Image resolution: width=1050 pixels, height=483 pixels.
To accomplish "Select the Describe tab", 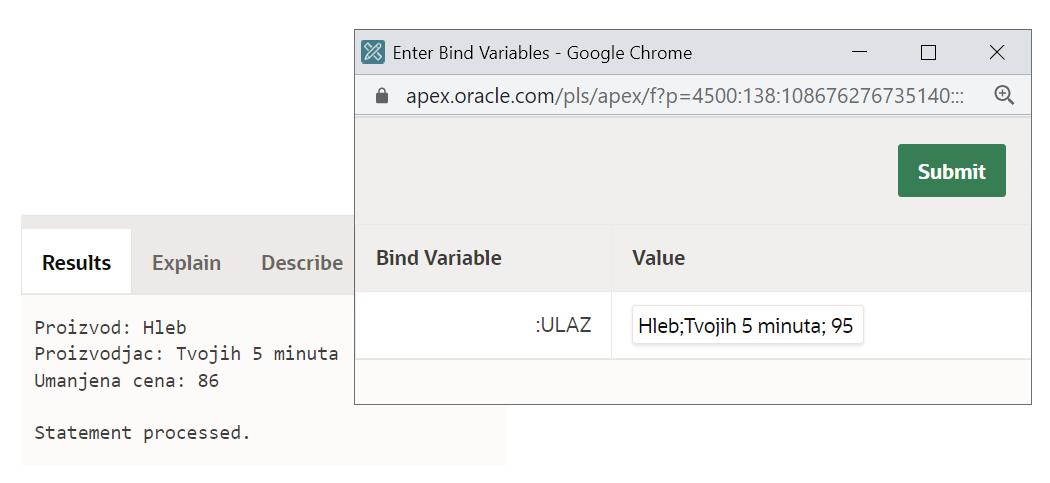I will coord(301,263).
